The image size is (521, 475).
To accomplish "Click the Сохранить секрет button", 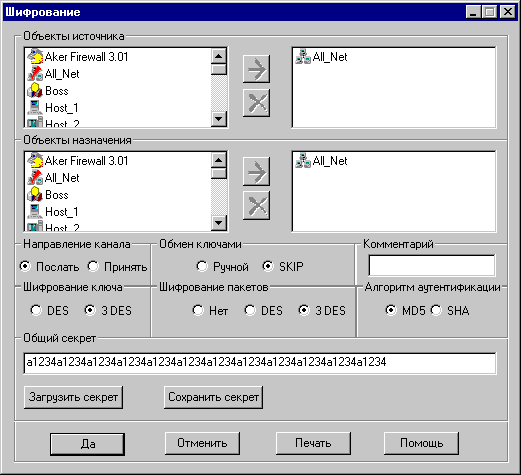I will pos(213,397).
